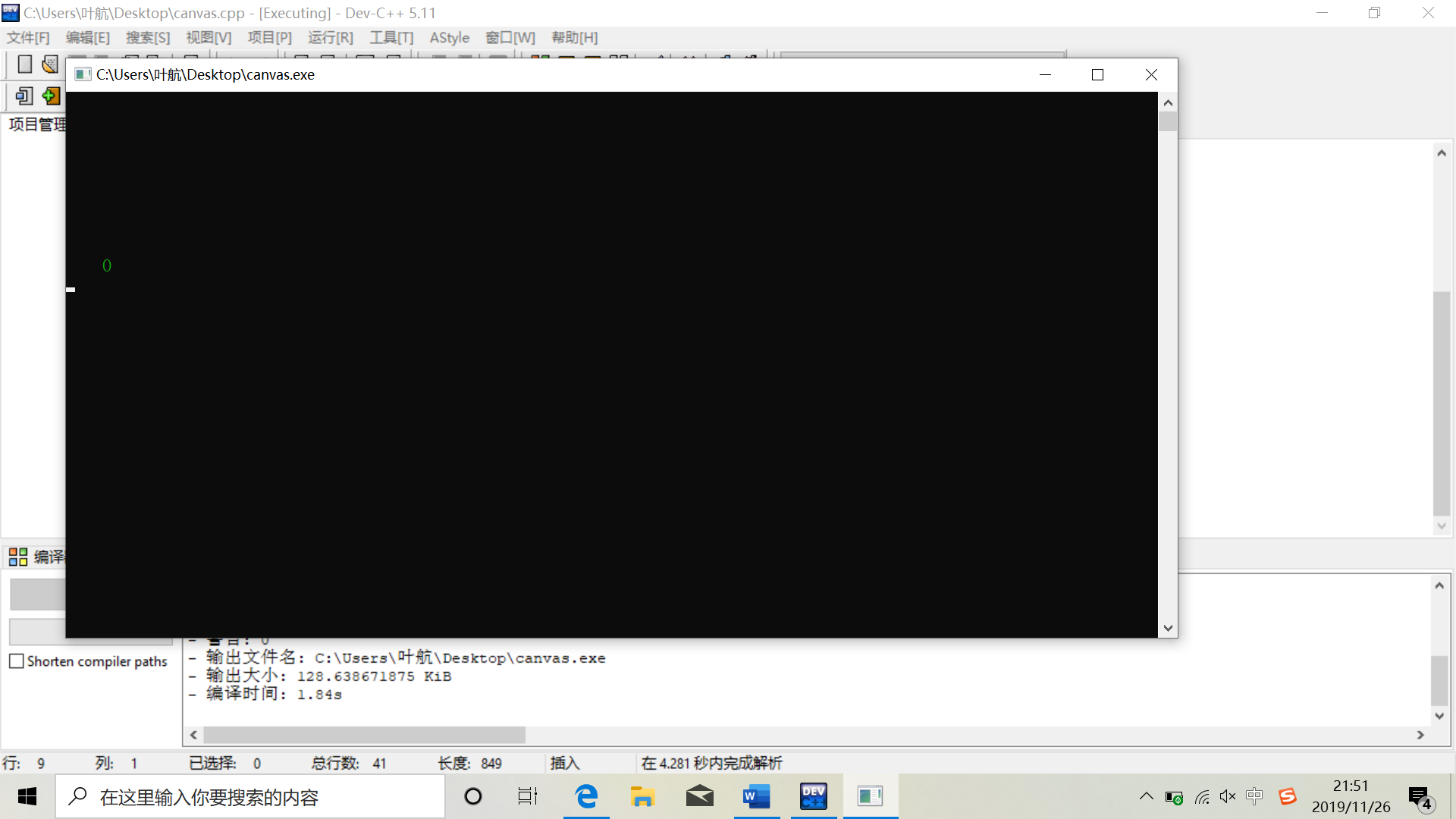Click the Dev-C++ taskbar icon

813,796
